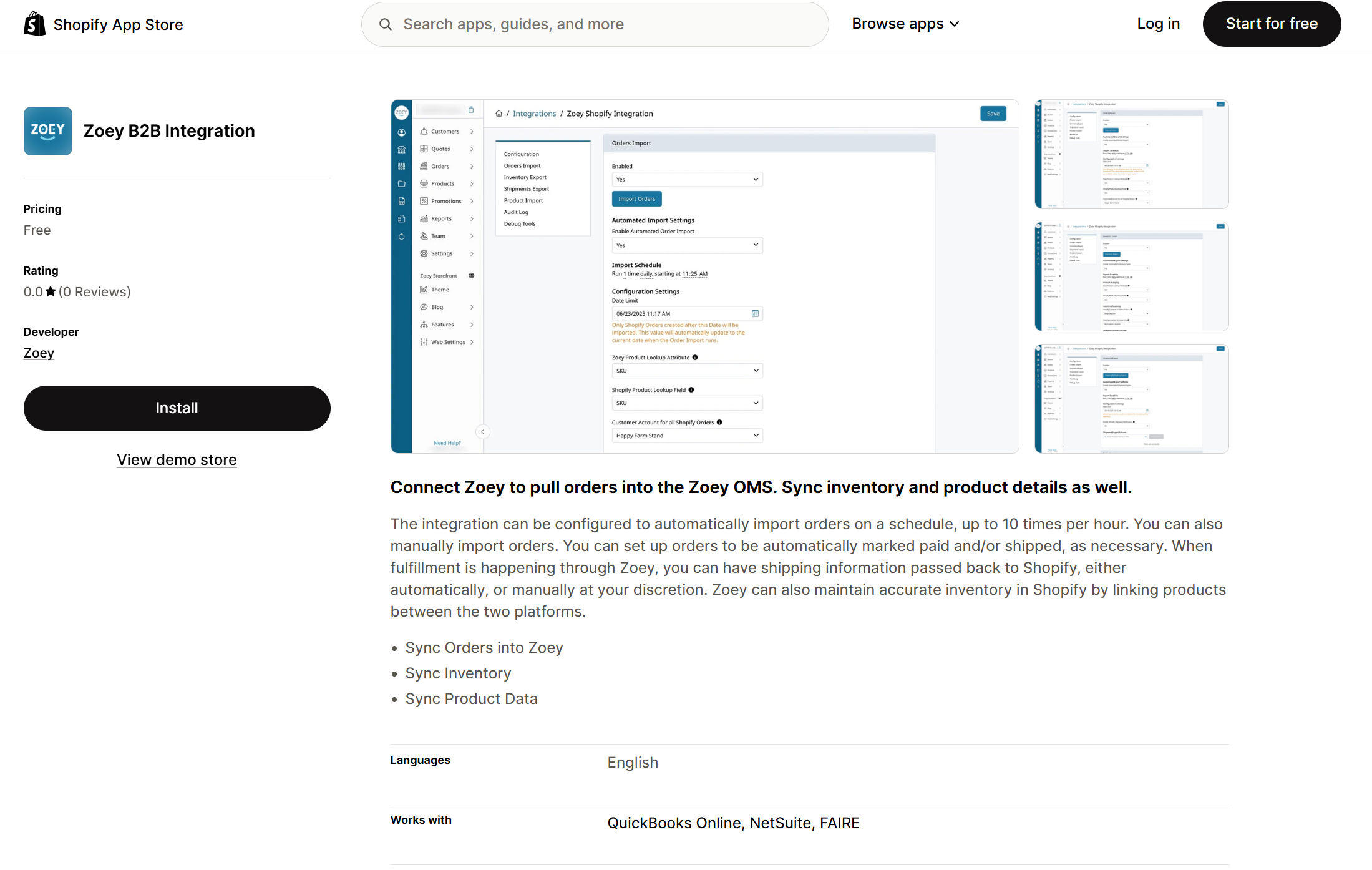The width and height of the screenshot is (1372, 870).
Task: Open the first small screenshot thumbnail
Action: [1131, 154]
